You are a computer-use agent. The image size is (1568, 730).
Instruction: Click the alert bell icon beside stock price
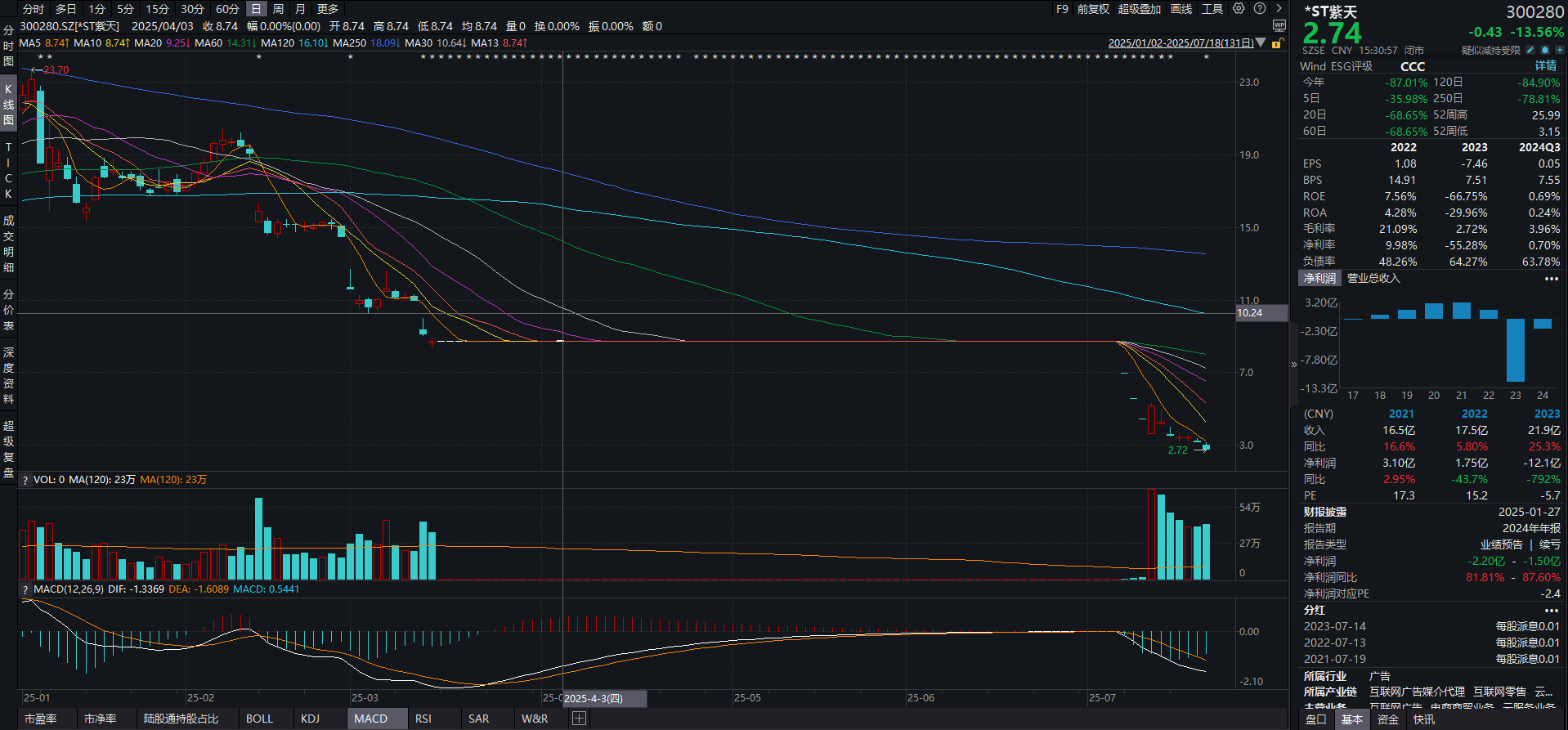[1544, 50]
